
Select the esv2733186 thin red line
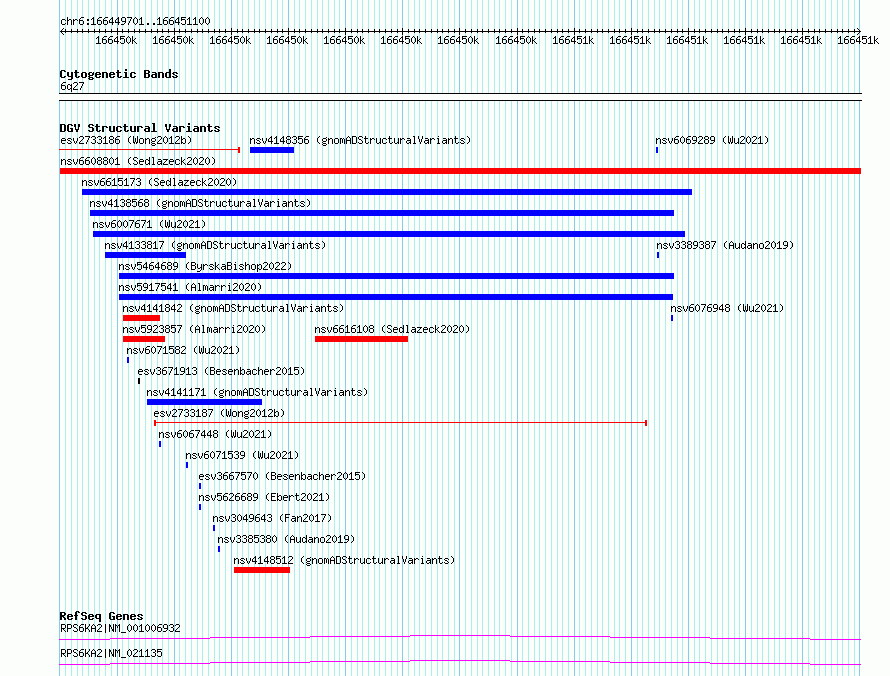point(150,150)
